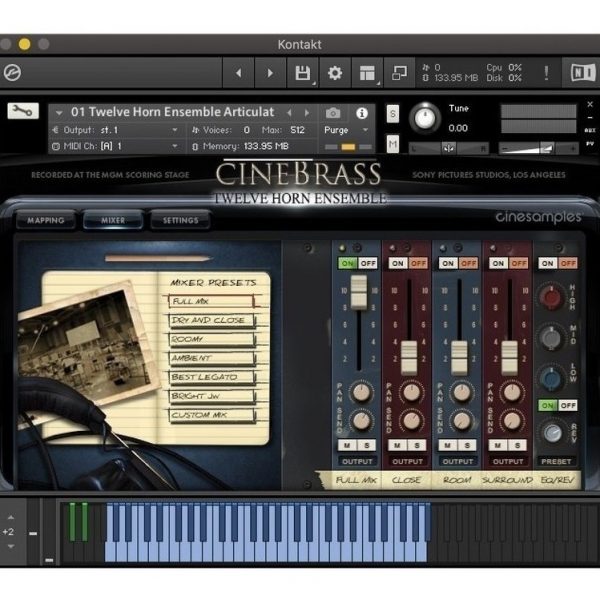The height and width of the screenshot is (600, 600).
Task: Go to previous preset with left arrow in toolbar
Action: [238, 73]
